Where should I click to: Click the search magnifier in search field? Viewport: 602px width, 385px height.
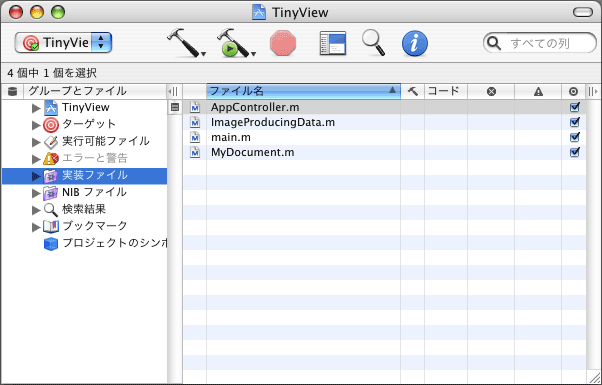point(494,43)
